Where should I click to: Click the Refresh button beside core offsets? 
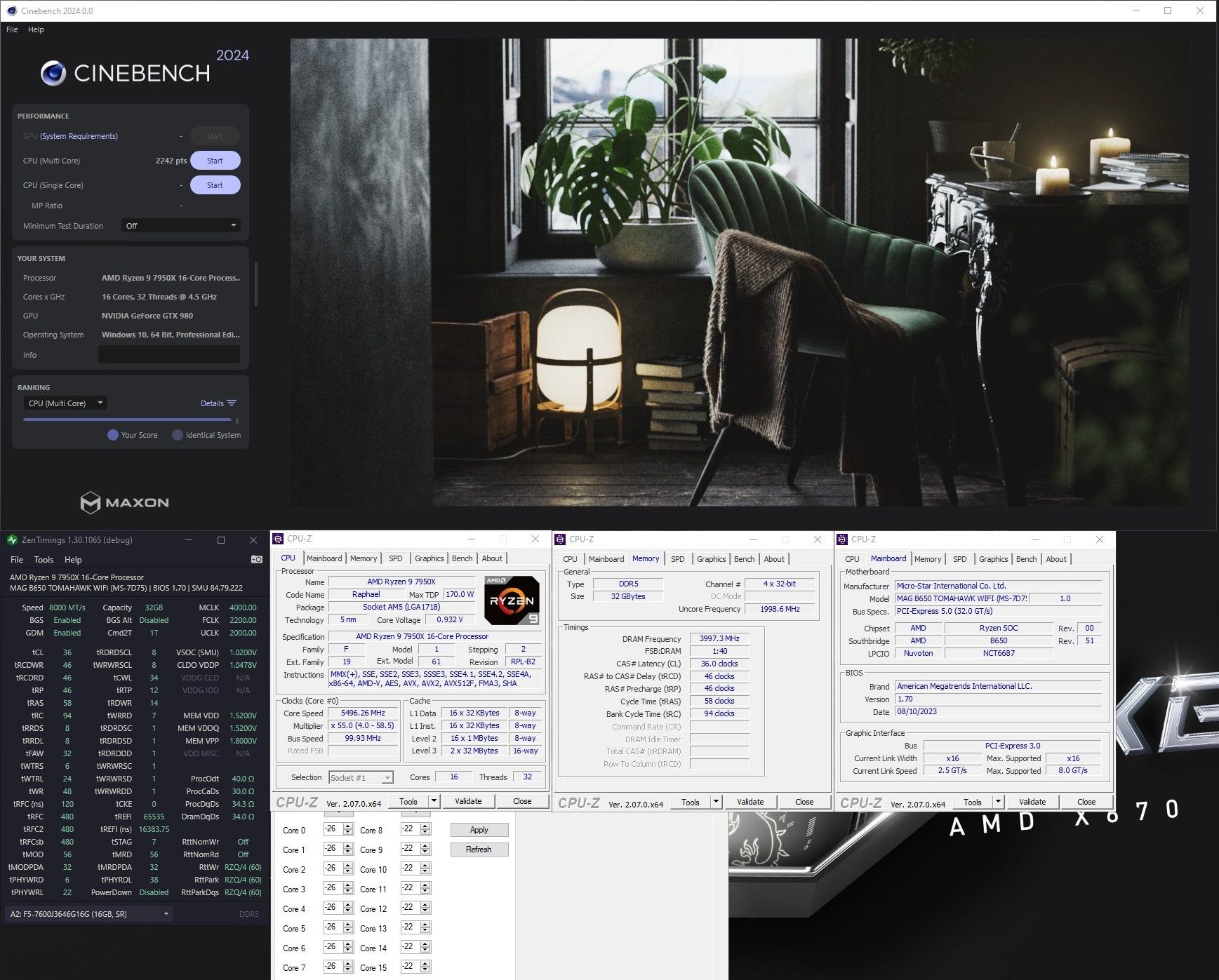pyautogui.click(x=479, y=850)
